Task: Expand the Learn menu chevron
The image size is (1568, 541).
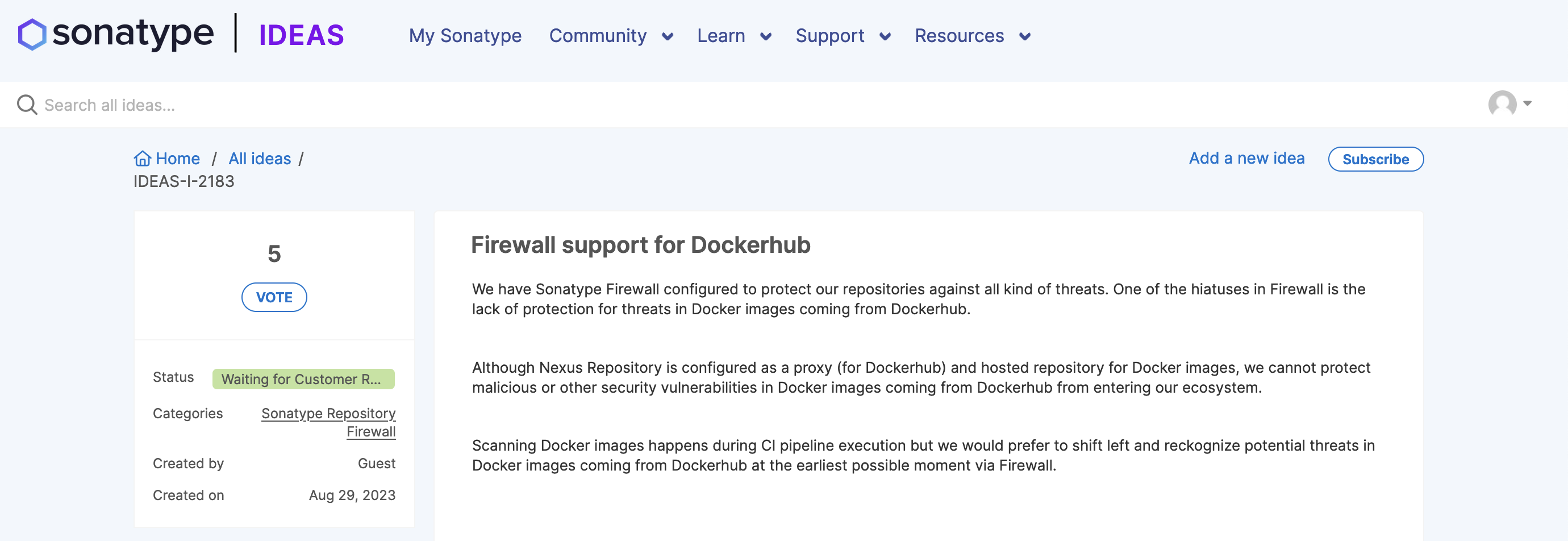Action: click(x=766, y=36)
